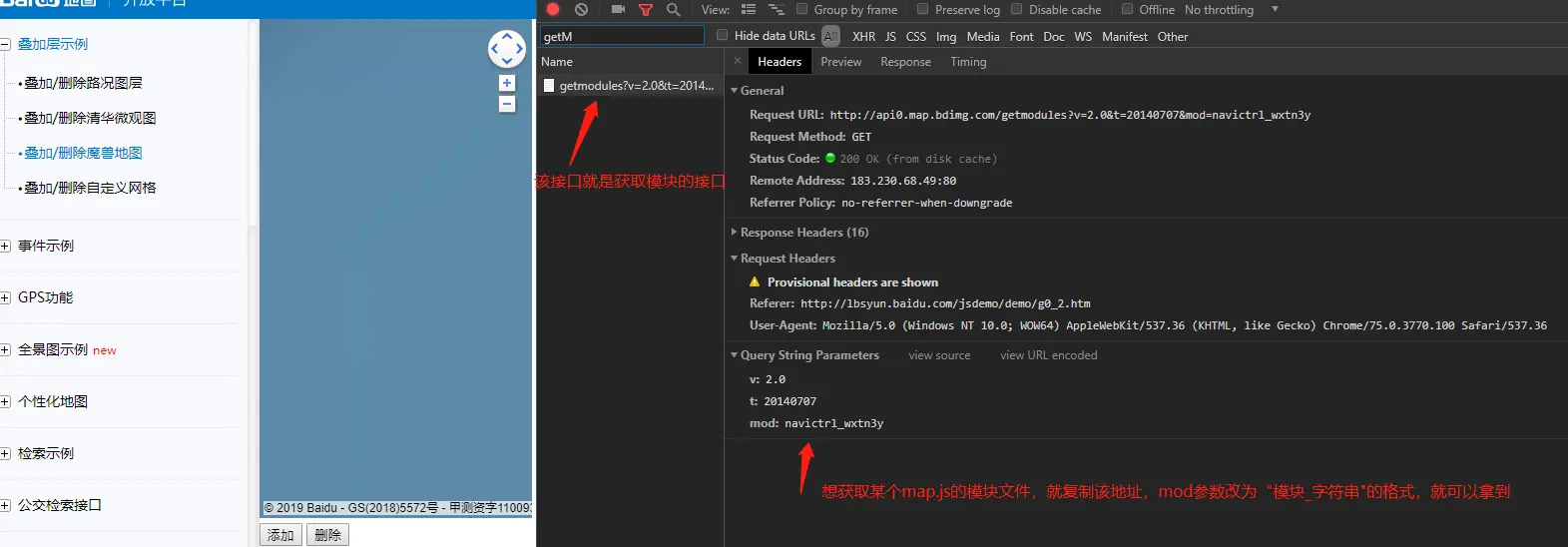Expand the 检索示例 tree node
The height and width of the screenshot is (547, 1568).
coord(5,453)
